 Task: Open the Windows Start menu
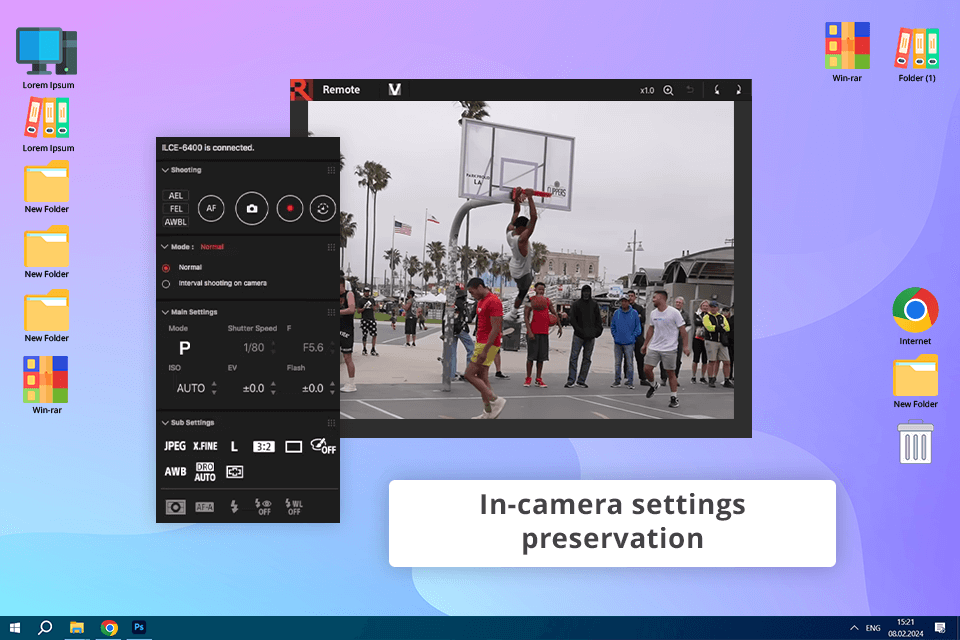pyautogui.click(x=15, y=628)
